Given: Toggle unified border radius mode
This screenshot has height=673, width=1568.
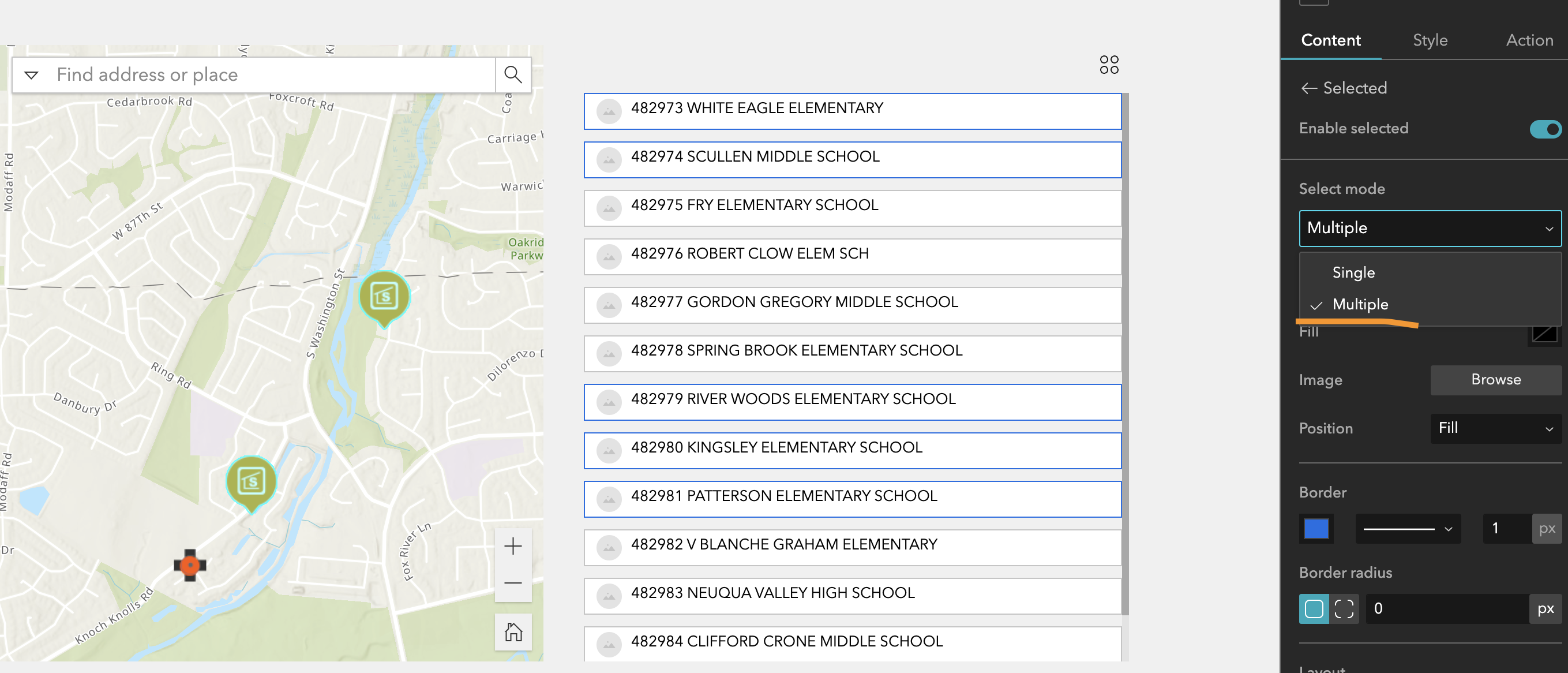Looking at the screenshot, I should pyautogui.click(x=1314, y=608).
